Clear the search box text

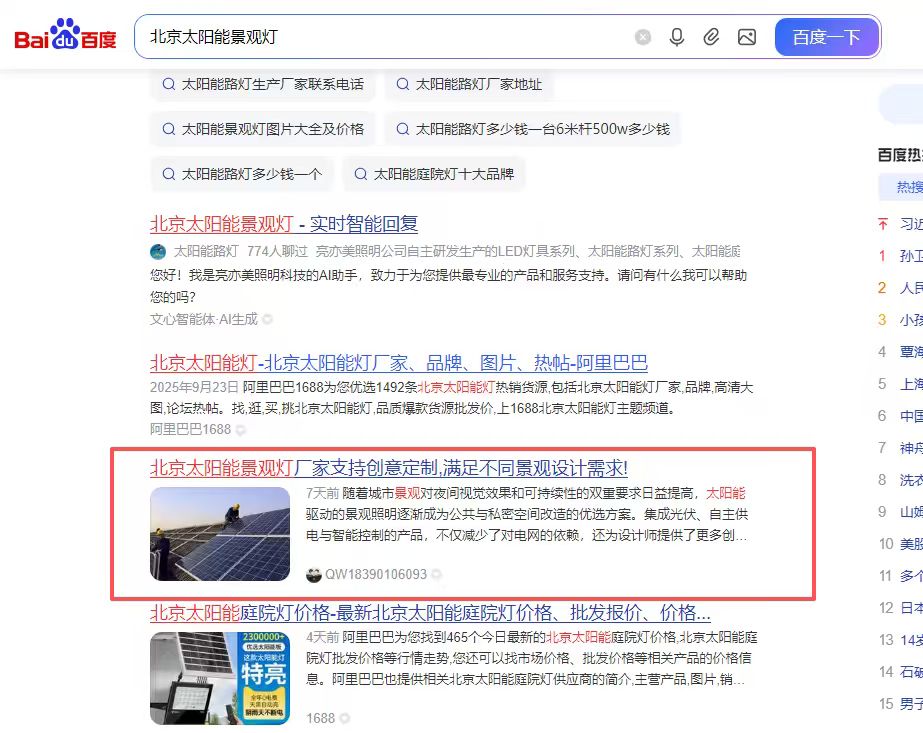click(643, 37)
